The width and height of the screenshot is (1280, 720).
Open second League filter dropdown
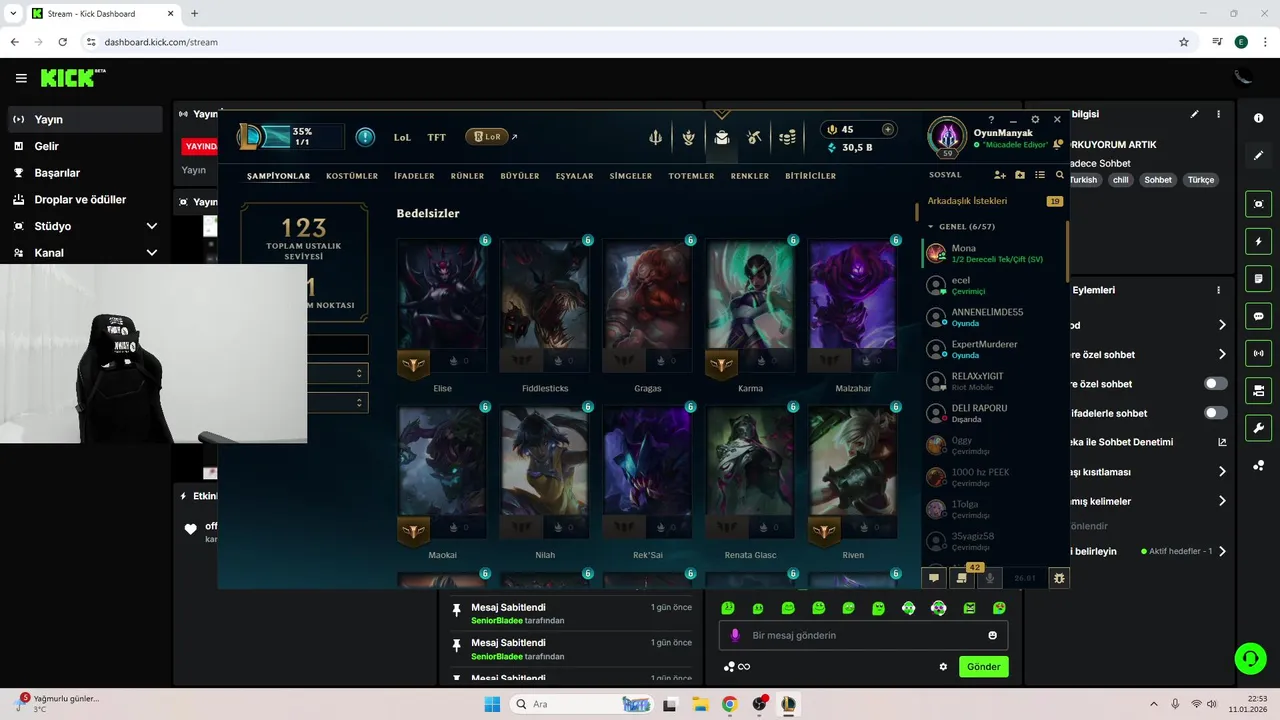tap(338, 403)
